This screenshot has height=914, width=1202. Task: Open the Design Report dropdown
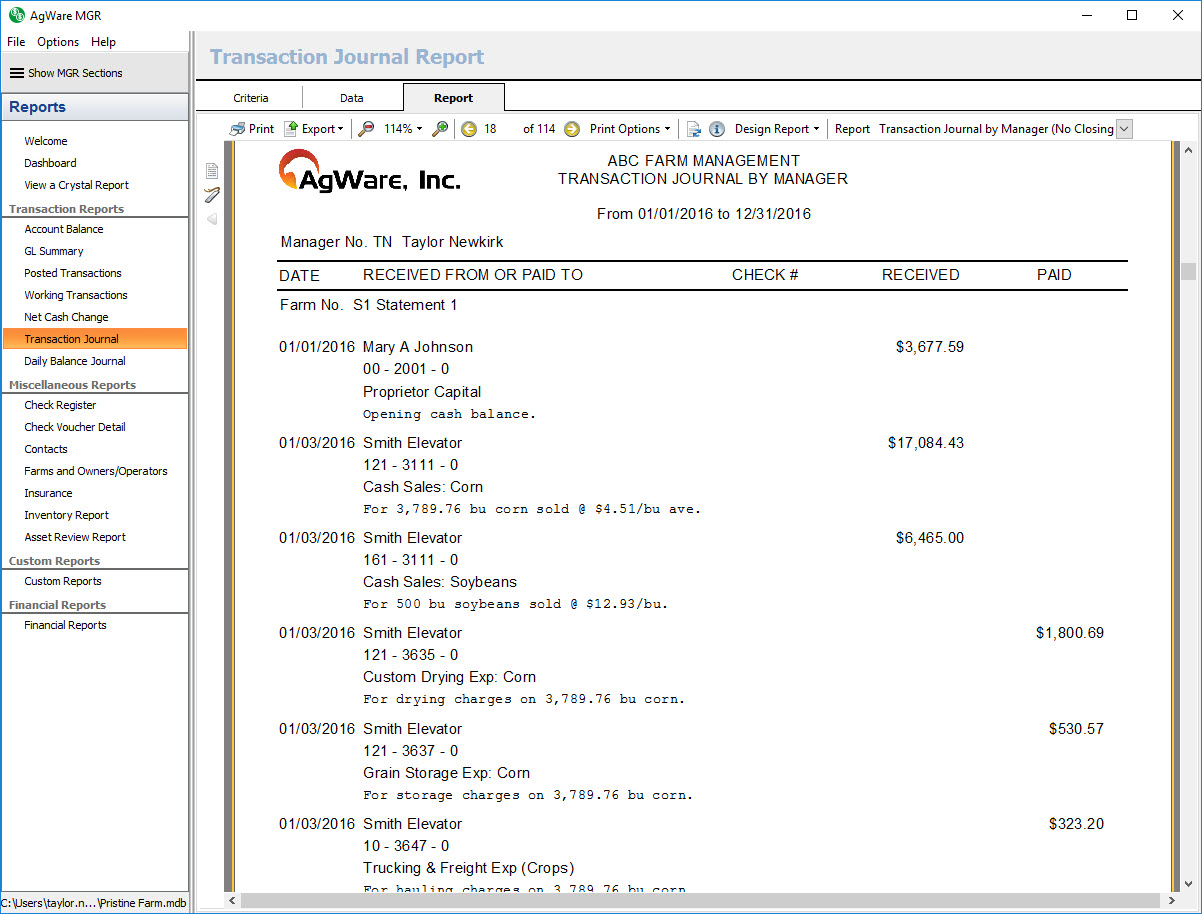pos(776,129)
